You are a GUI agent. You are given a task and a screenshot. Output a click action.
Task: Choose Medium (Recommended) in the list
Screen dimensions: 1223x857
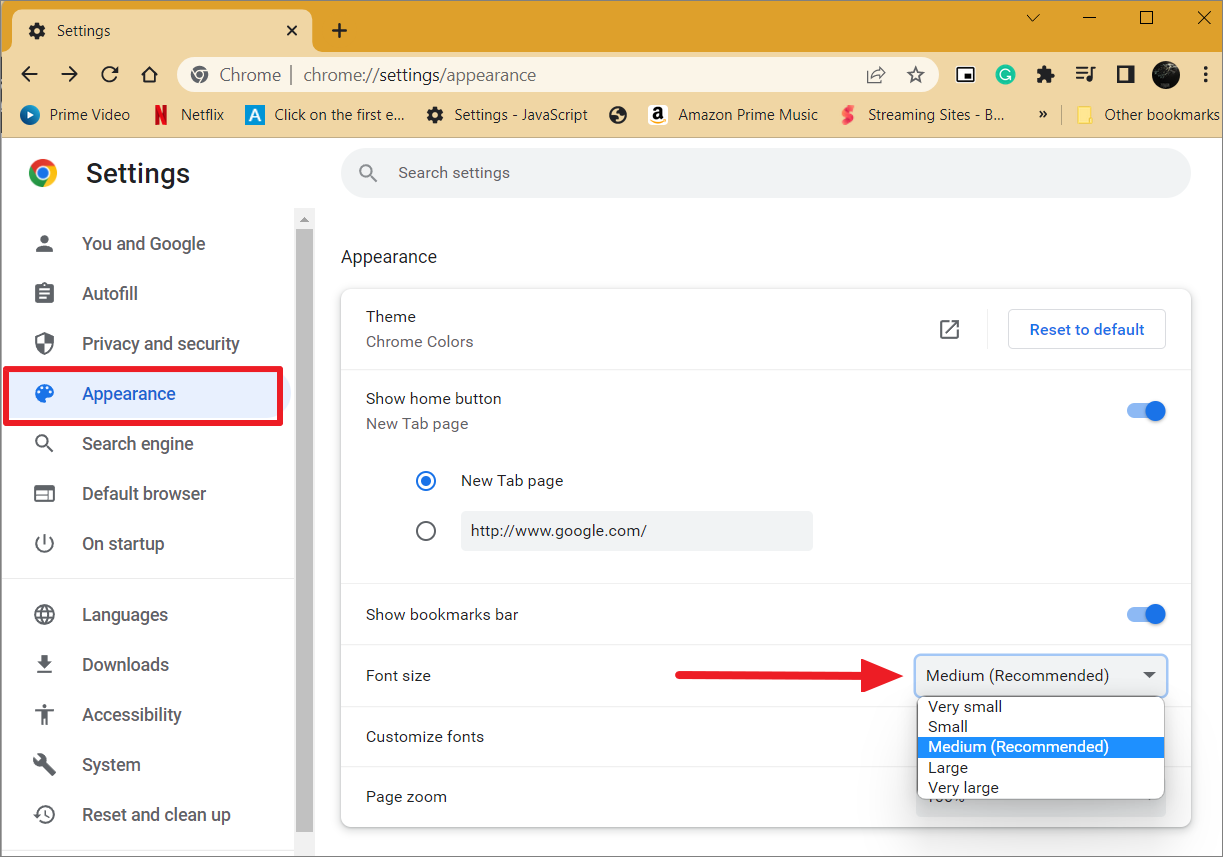[x=1041, y=747]
